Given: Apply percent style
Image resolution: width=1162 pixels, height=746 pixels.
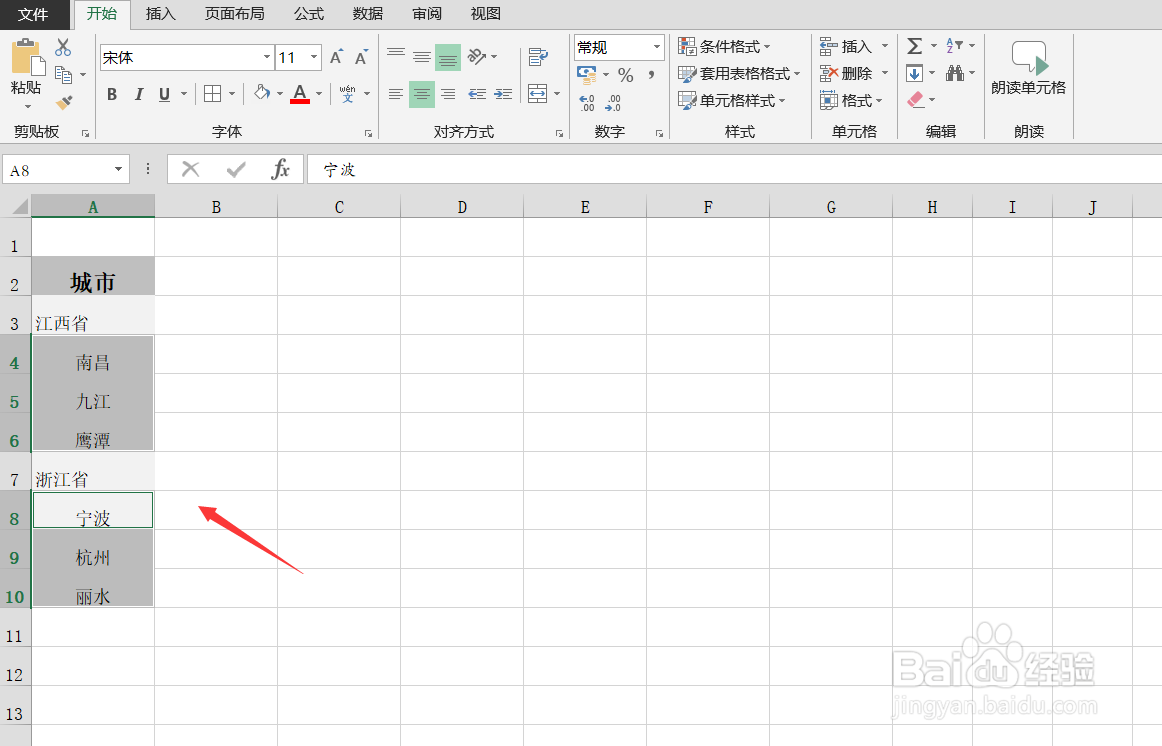Looking at the screenshot, I should pos(625,75).
